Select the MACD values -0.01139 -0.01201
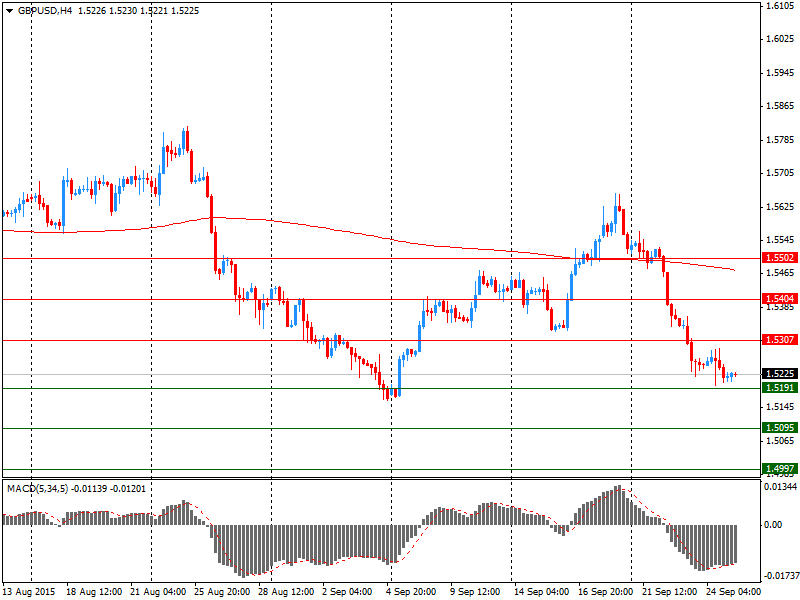The image size is (800, 600). click(109, 489)
